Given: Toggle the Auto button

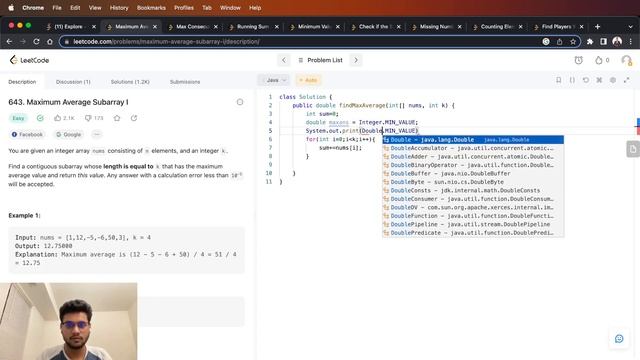Looking at the screenshot, I should click(x=308, y=80).
